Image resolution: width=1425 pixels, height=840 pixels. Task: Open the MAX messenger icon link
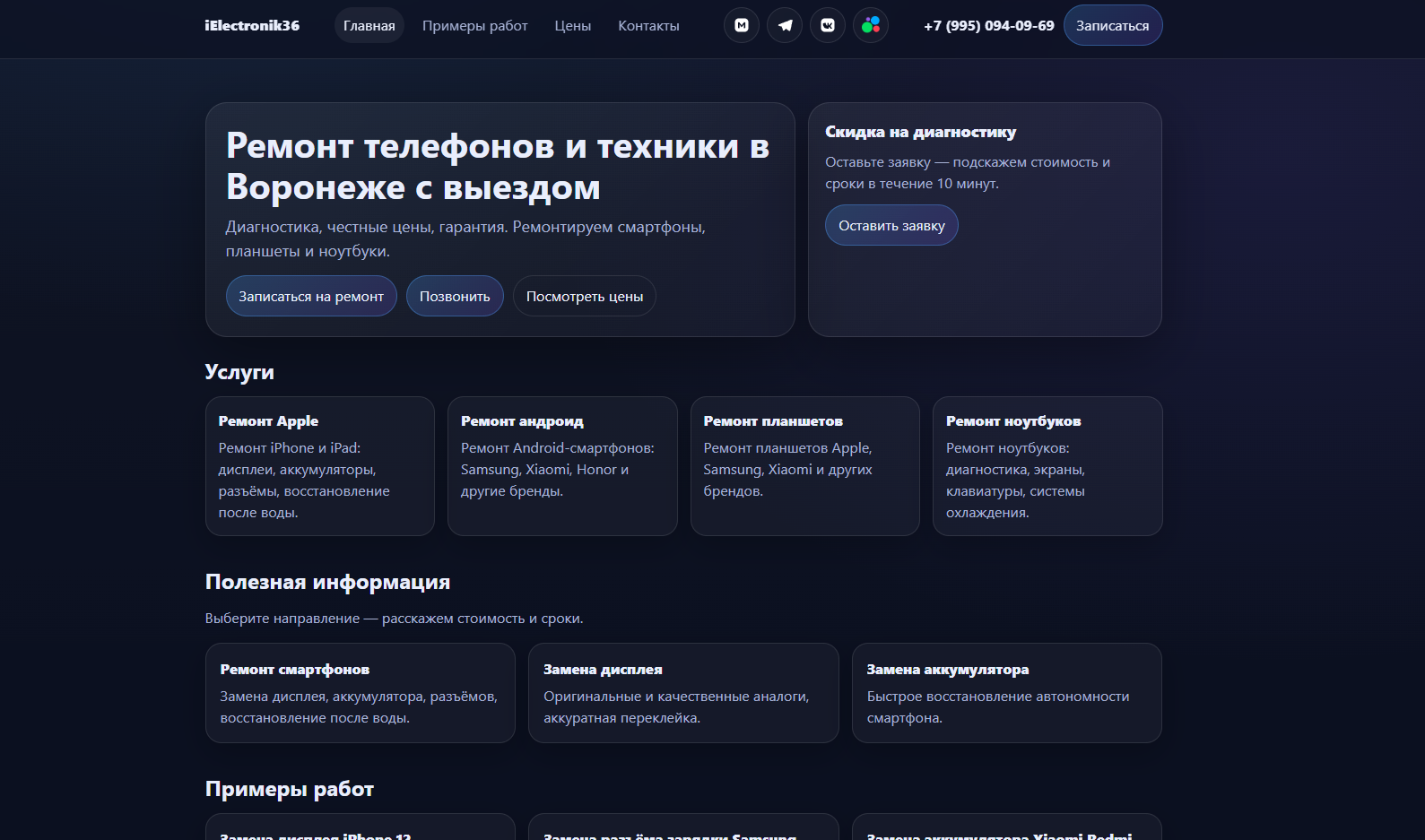coord(742,25)
